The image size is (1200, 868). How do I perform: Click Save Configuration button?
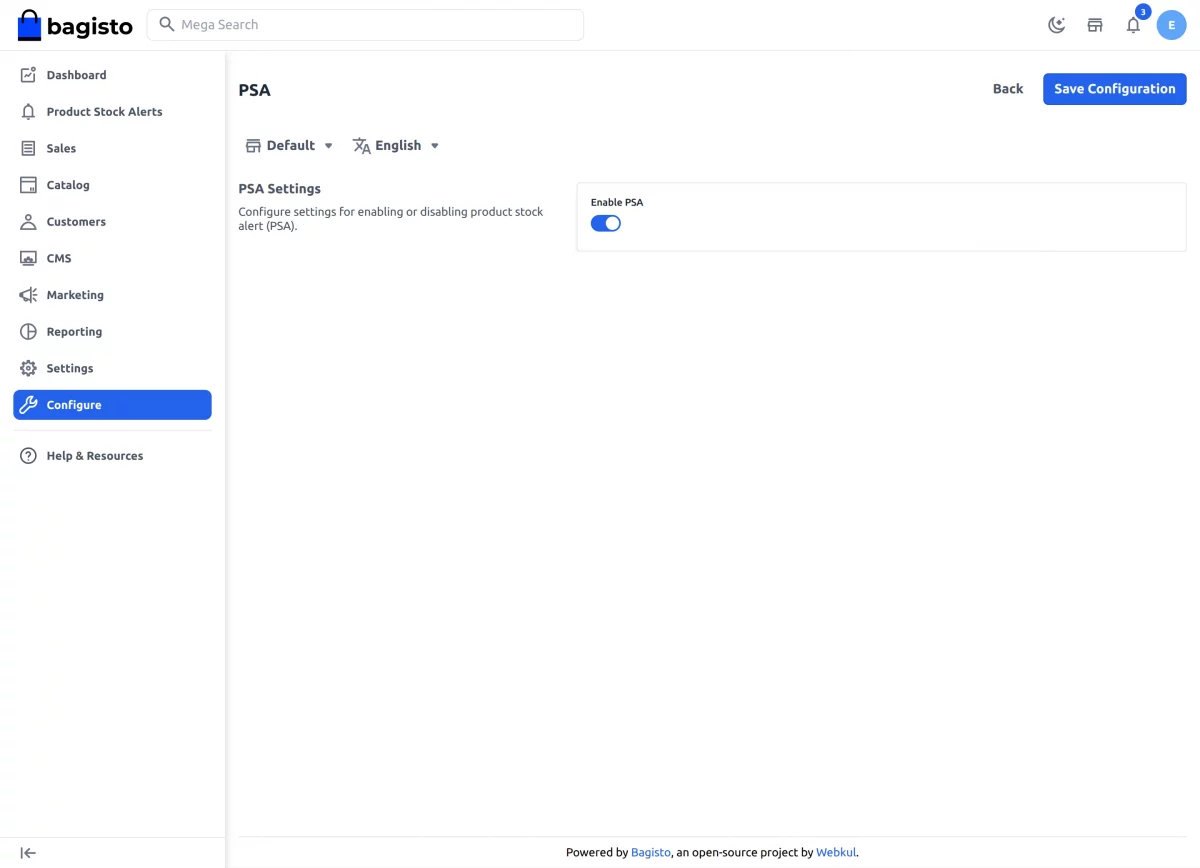click(1115, 89)
